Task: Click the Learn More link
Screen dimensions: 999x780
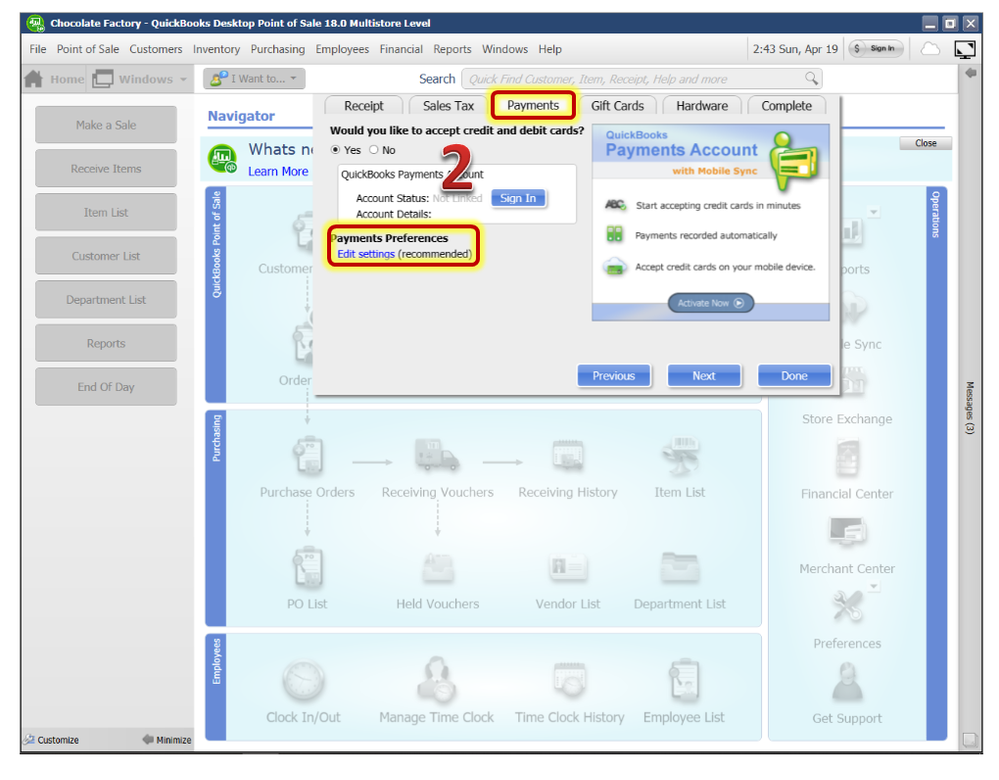Action: [x=278, y=171]
